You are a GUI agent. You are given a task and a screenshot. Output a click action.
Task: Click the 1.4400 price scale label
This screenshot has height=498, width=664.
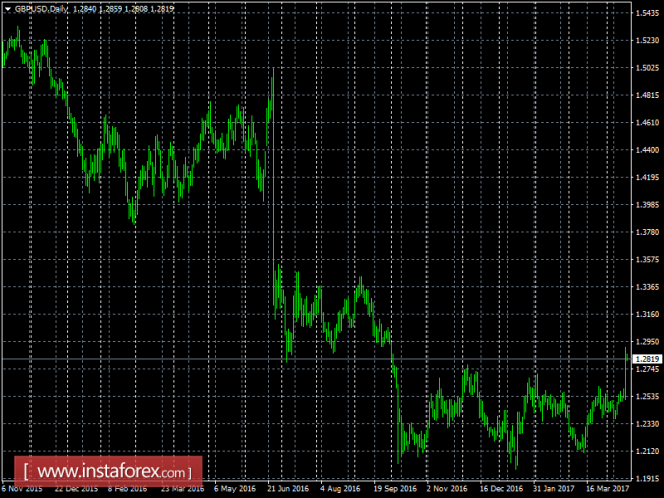647,150
